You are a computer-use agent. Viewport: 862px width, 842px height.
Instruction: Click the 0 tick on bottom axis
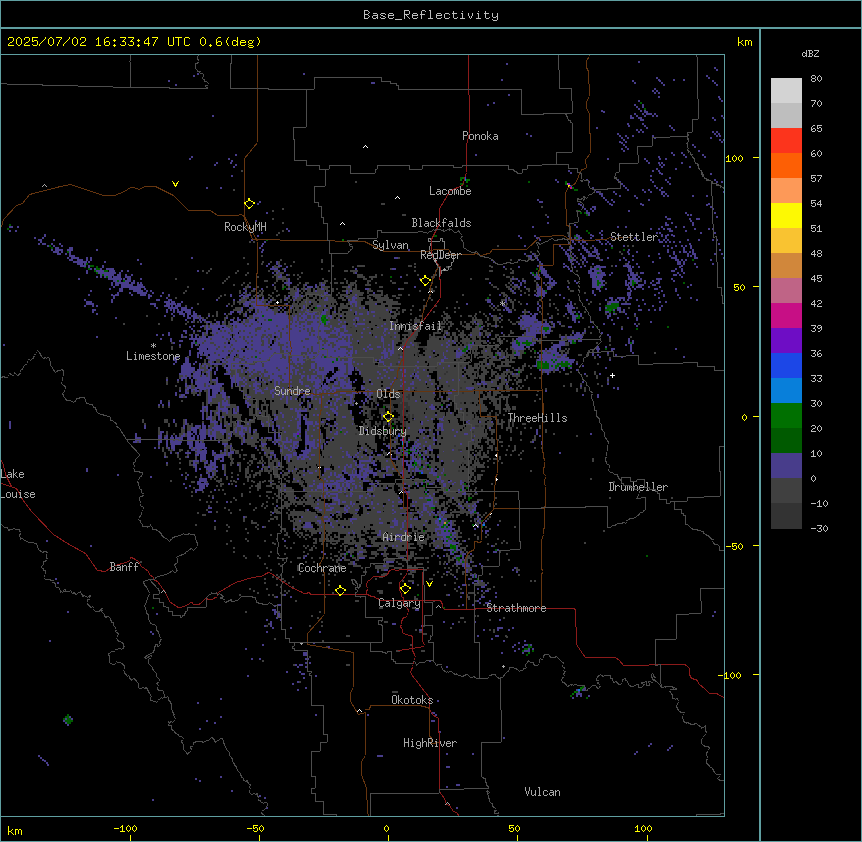click(x=386, y=828)
